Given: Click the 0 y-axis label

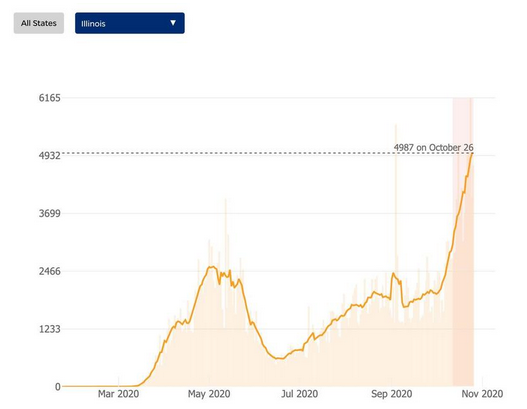Looking at the screenshot, I should [57, 386].
